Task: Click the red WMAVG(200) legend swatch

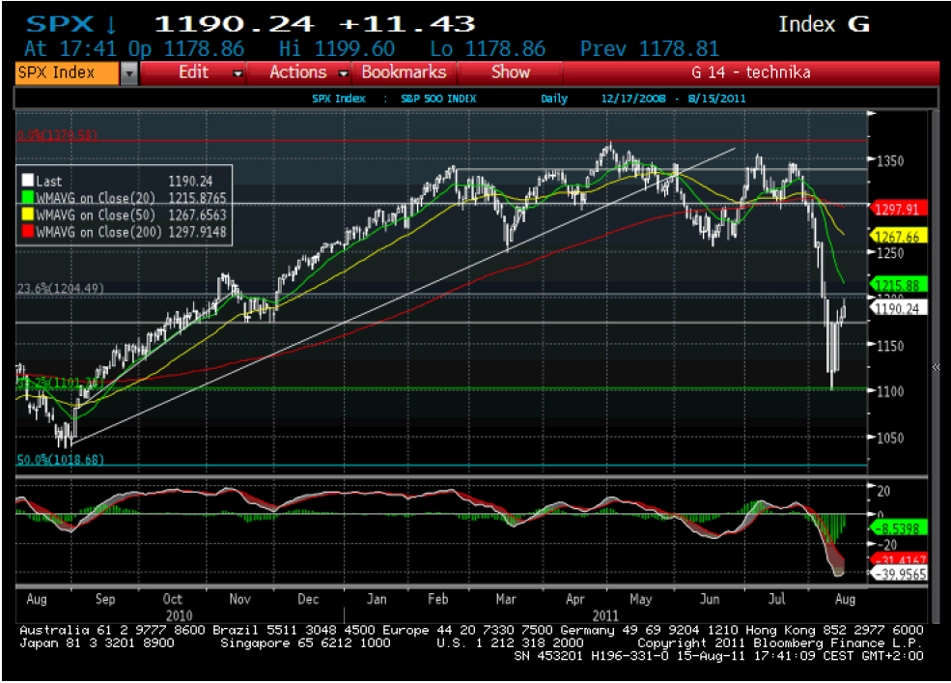Action: [x=27, y=231]
